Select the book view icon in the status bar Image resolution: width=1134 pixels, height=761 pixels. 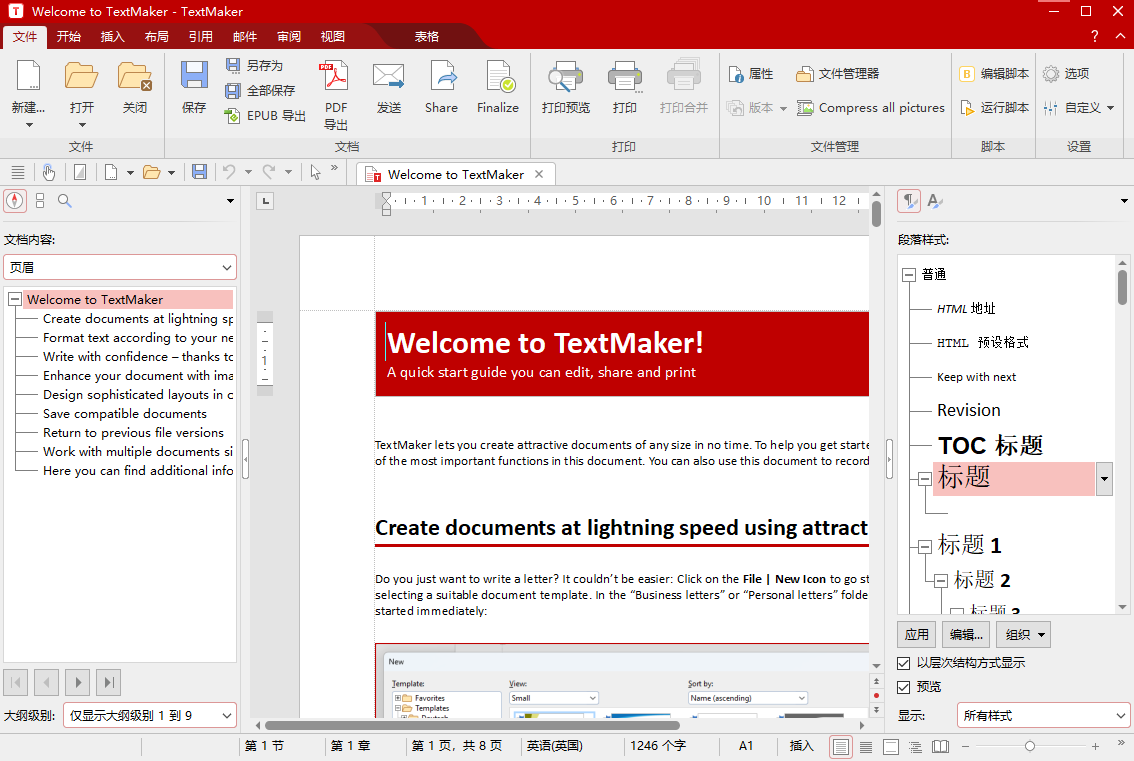pos(940,746)
